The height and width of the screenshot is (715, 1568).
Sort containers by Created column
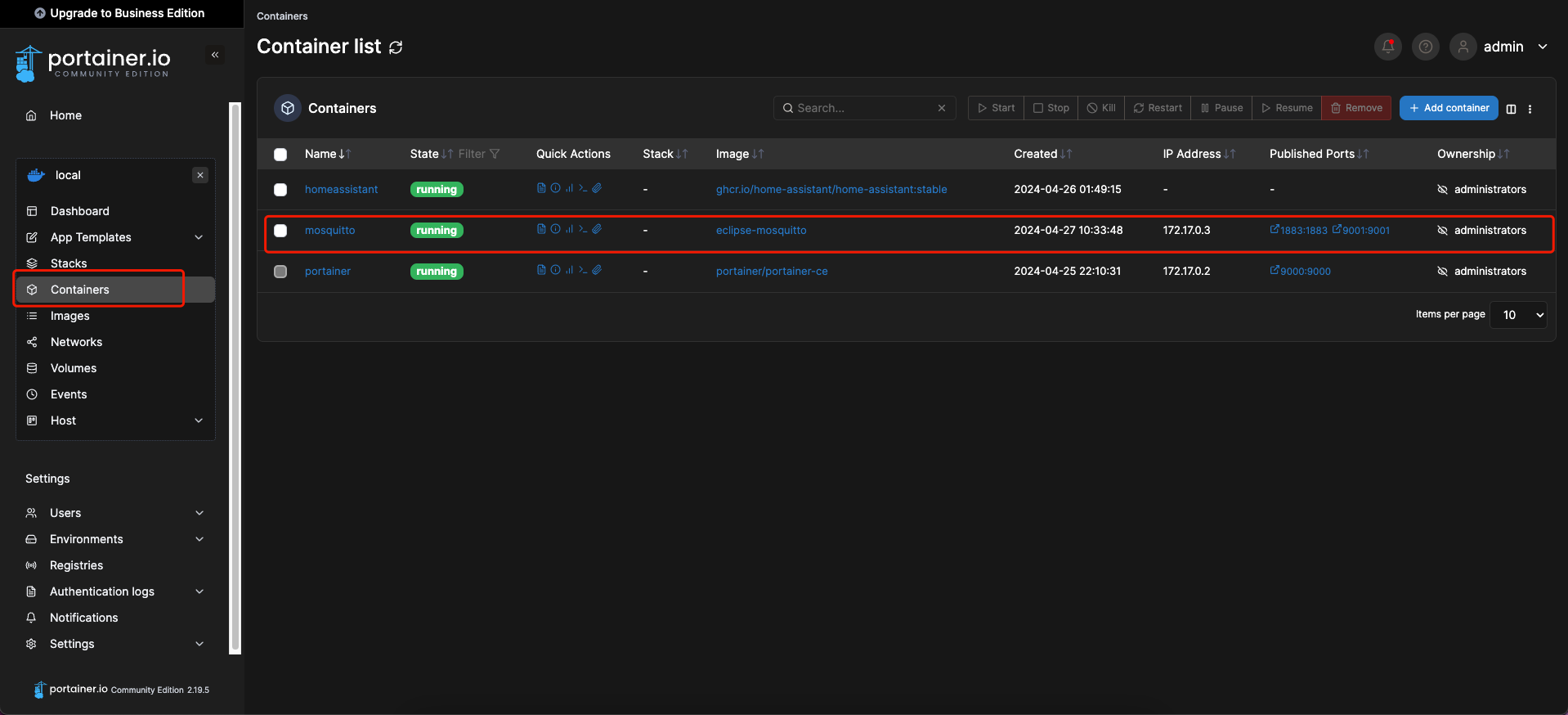click(1043, 154)
